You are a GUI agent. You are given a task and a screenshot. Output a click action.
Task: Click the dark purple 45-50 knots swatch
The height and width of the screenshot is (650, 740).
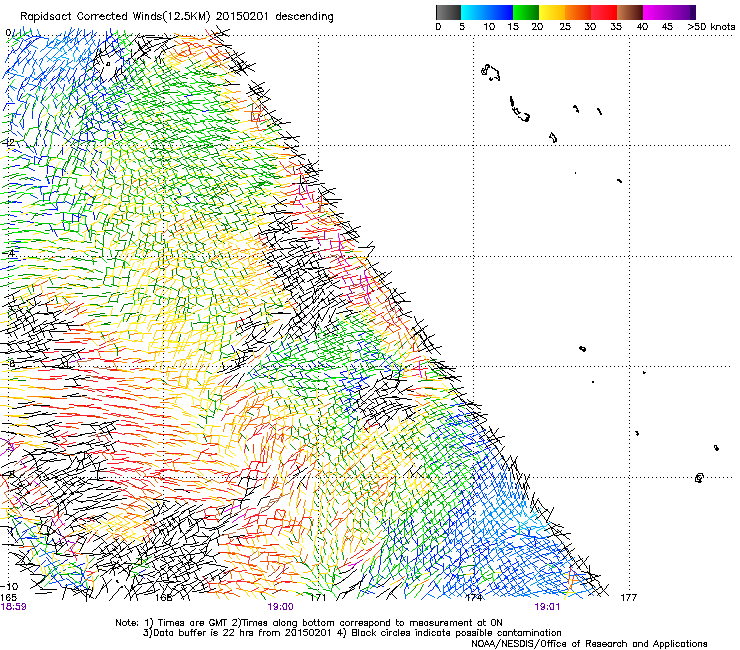[682, 12]
